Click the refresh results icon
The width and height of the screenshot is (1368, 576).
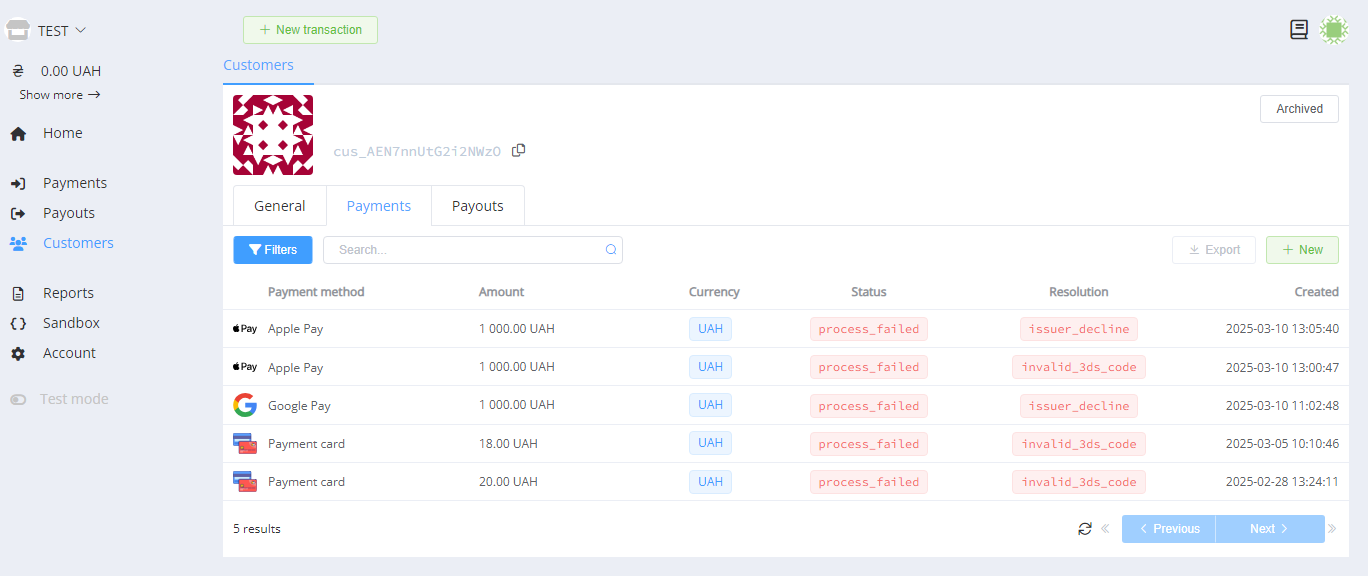(x=1085, y=529)
